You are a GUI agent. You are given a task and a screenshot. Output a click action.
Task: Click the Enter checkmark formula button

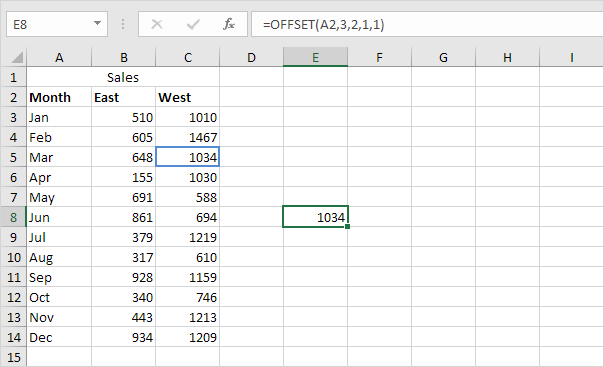(193, 25)
